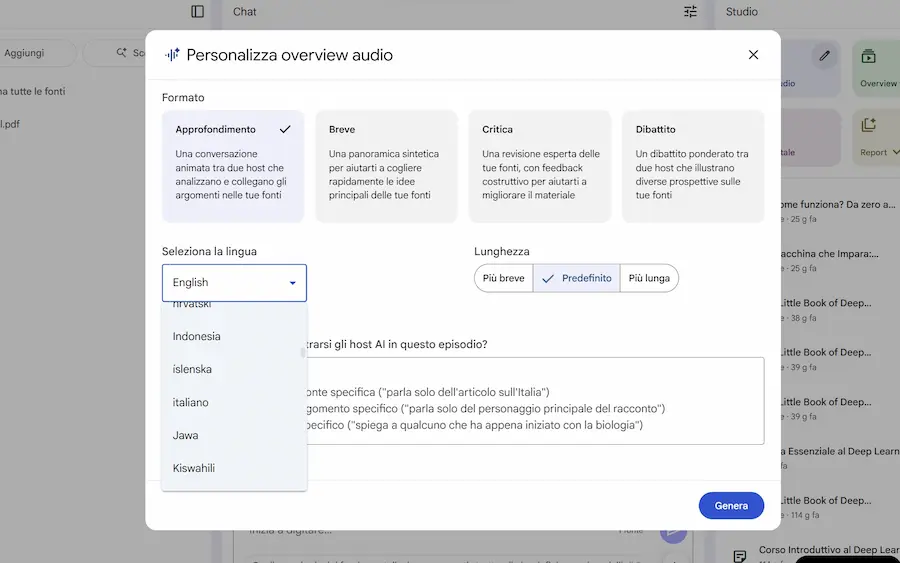This screenshot has width=900, height=563.
Task: Click the Report card icon
Action: point(868,125)
